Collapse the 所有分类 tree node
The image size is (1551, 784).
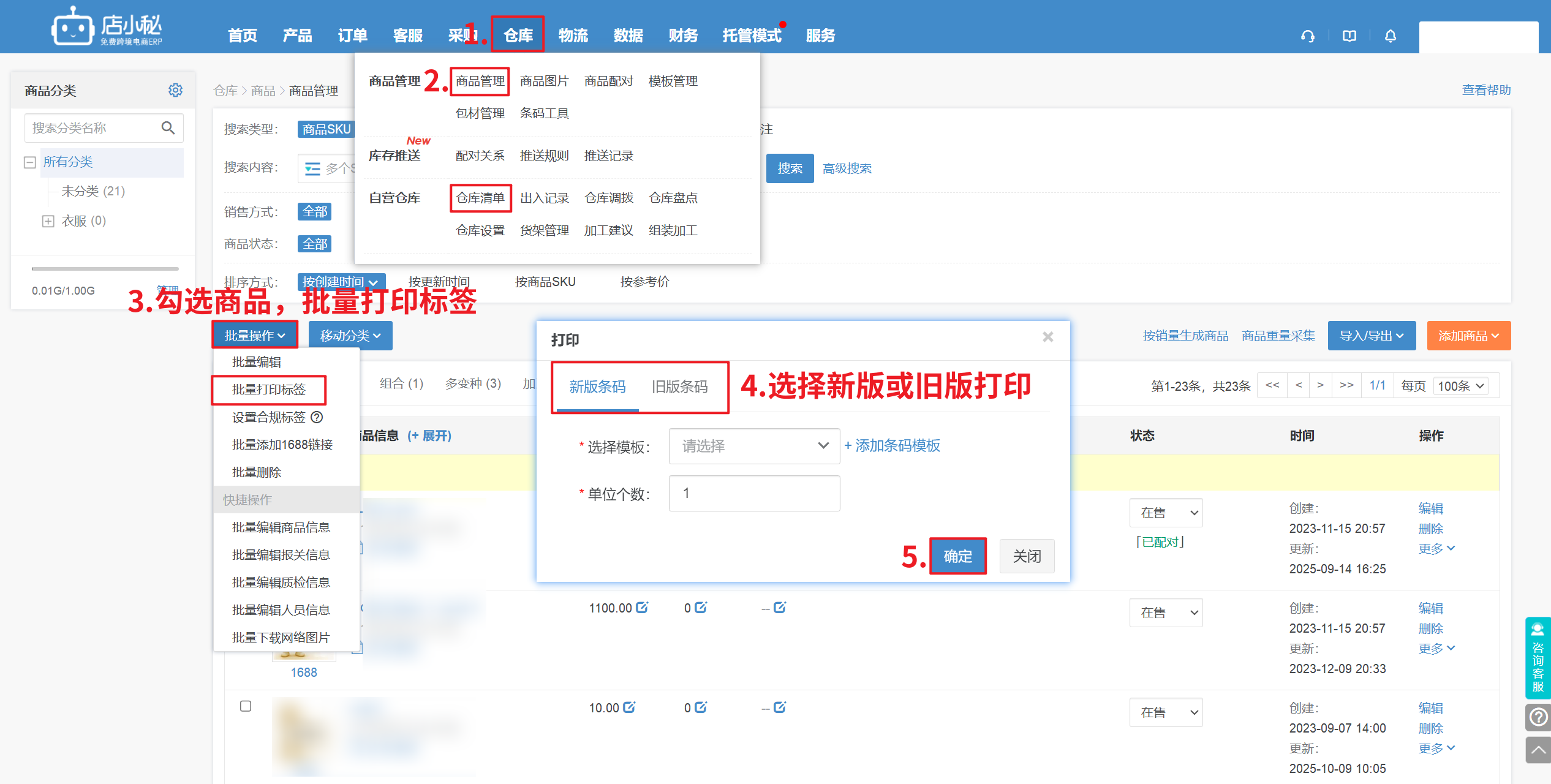pos(29,162)
